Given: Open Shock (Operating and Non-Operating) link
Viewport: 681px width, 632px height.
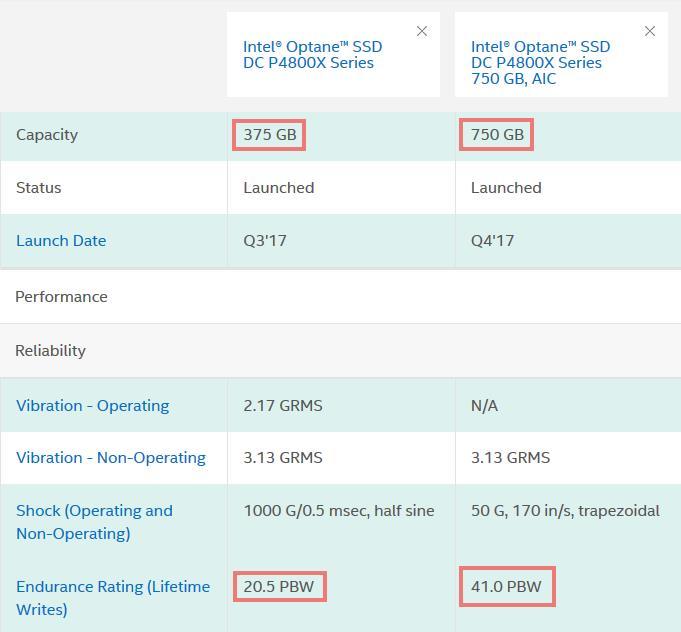Looking at the screenshot, I should click(94, 522).
